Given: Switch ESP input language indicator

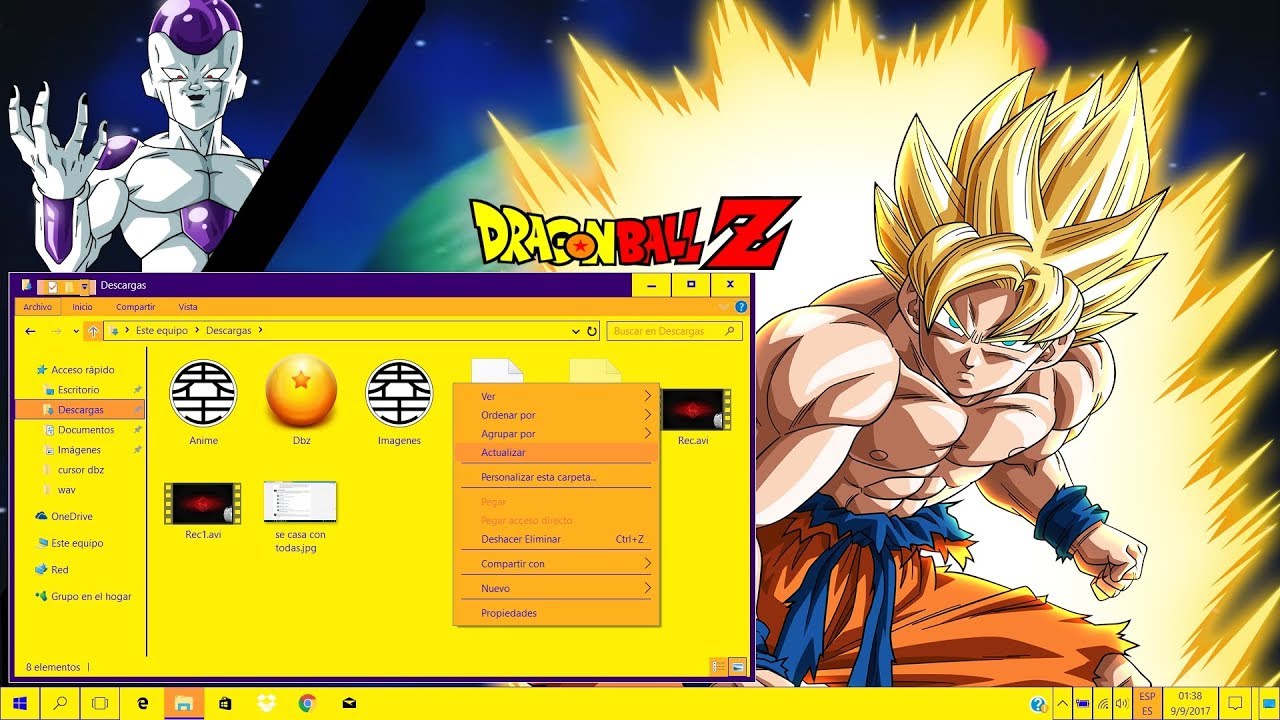Looking at the screenshot, I should tap(1147, 703).
